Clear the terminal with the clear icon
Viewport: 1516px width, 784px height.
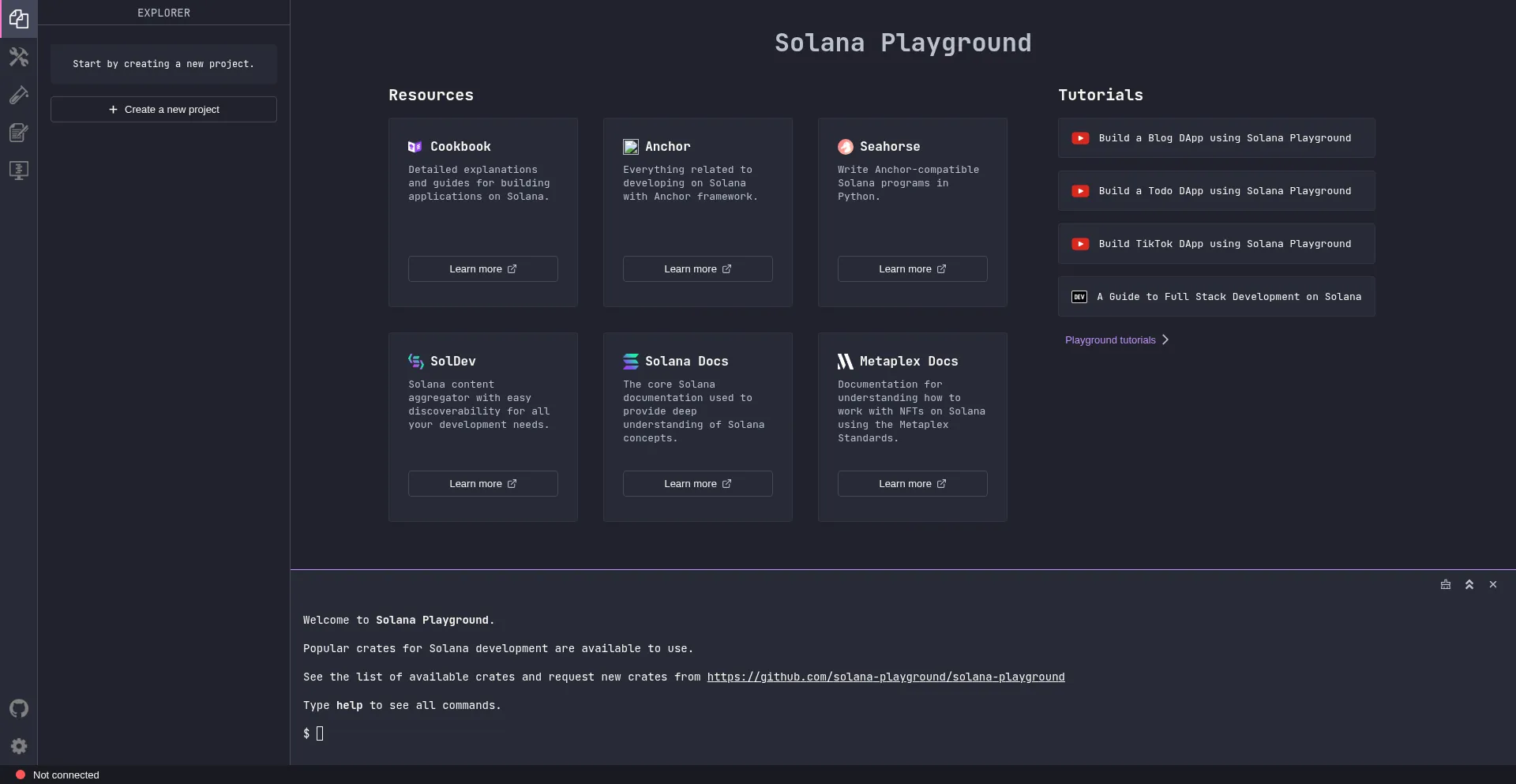coord(1445,585)
